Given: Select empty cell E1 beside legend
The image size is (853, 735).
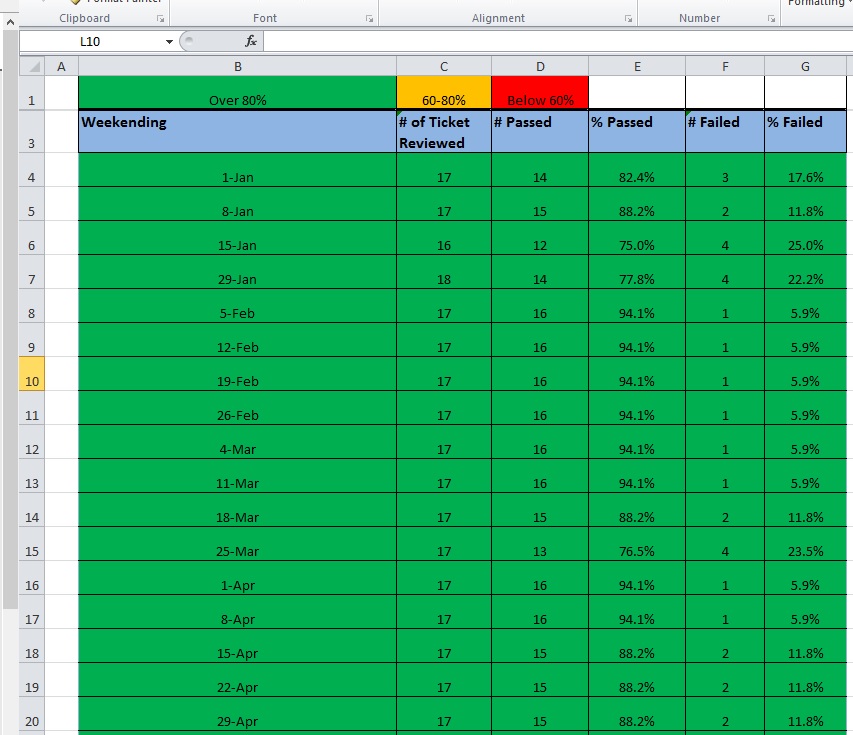Looking at the screenshot, I should (x=637, y=93).
